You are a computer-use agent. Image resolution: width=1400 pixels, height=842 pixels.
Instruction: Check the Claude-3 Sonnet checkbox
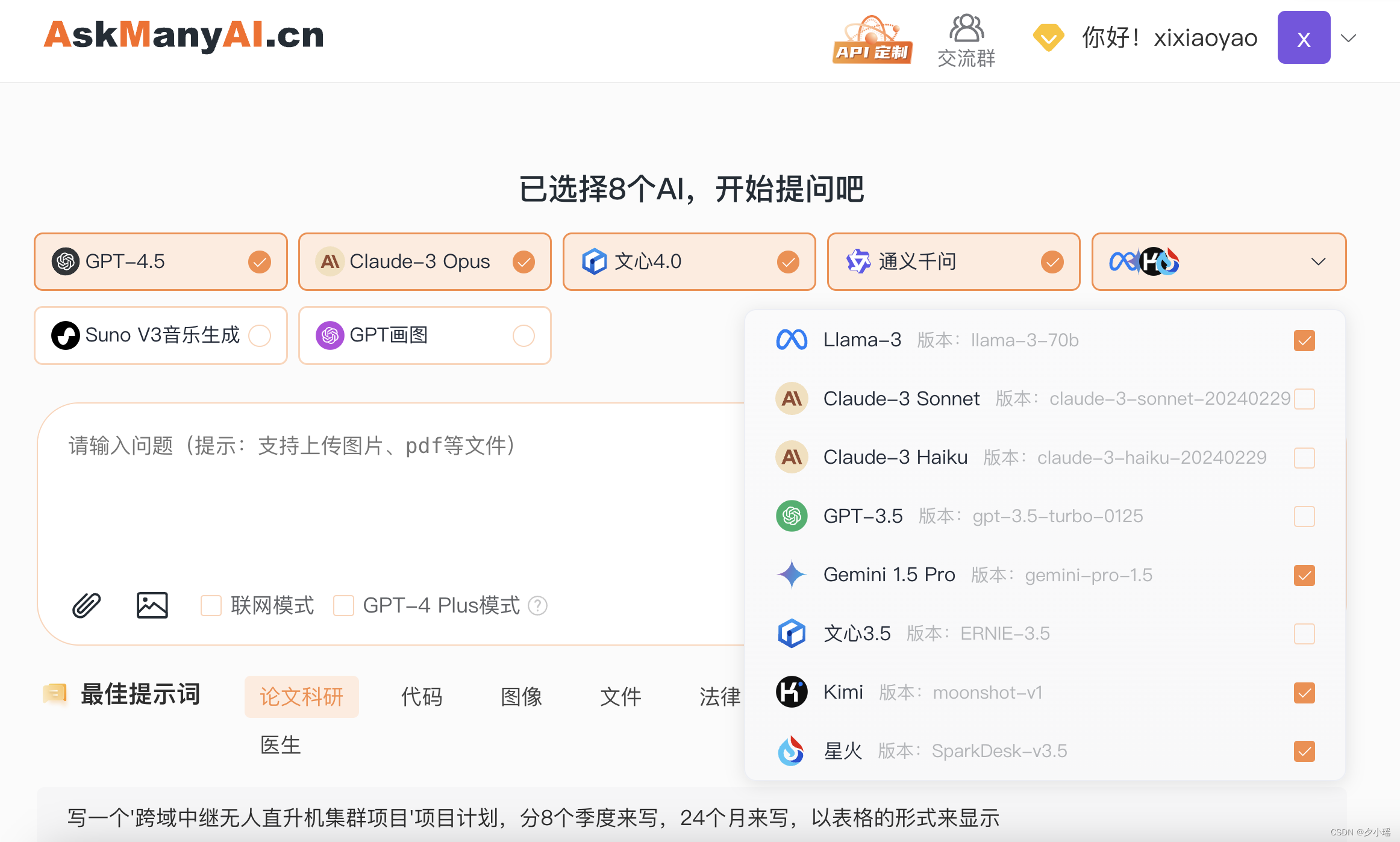pos(1304,399)
